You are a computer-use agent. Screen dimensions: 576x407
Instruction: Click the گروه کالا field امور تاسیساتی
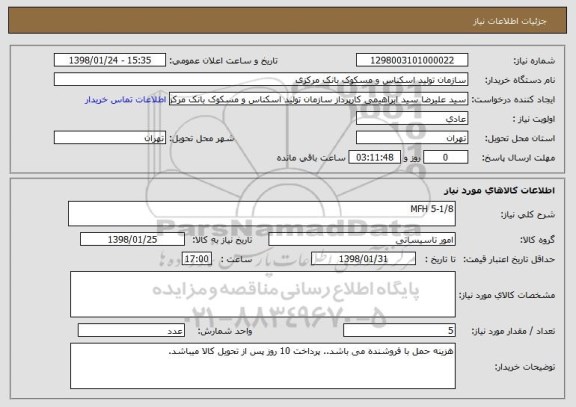pyautogui.click(x=362, y=239)
